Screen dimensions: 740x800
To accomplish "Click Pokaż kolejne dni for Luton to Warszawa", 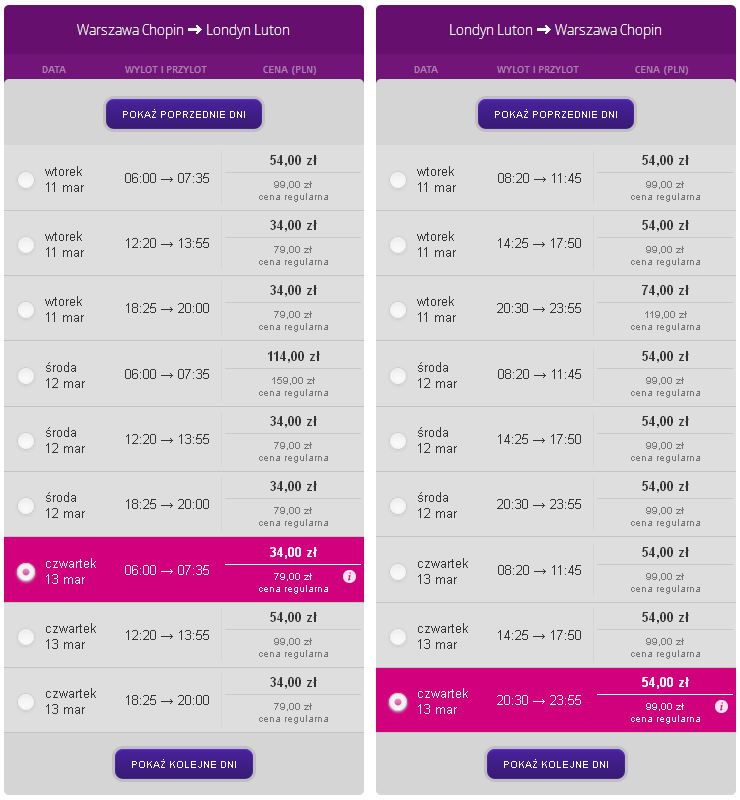I will coord(556,764).
